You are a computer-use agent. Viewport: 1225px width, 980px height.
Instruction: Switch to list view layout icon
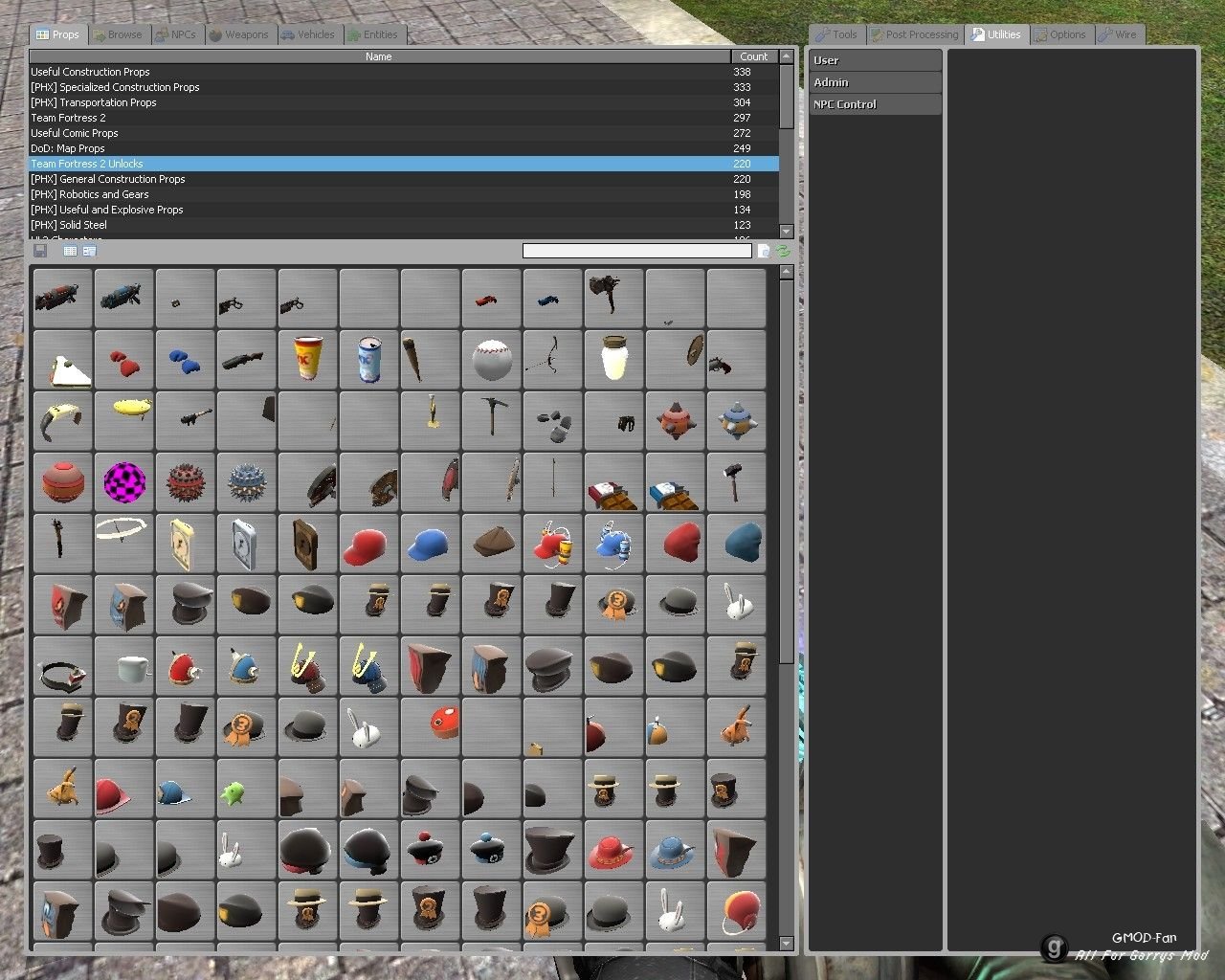70,251
